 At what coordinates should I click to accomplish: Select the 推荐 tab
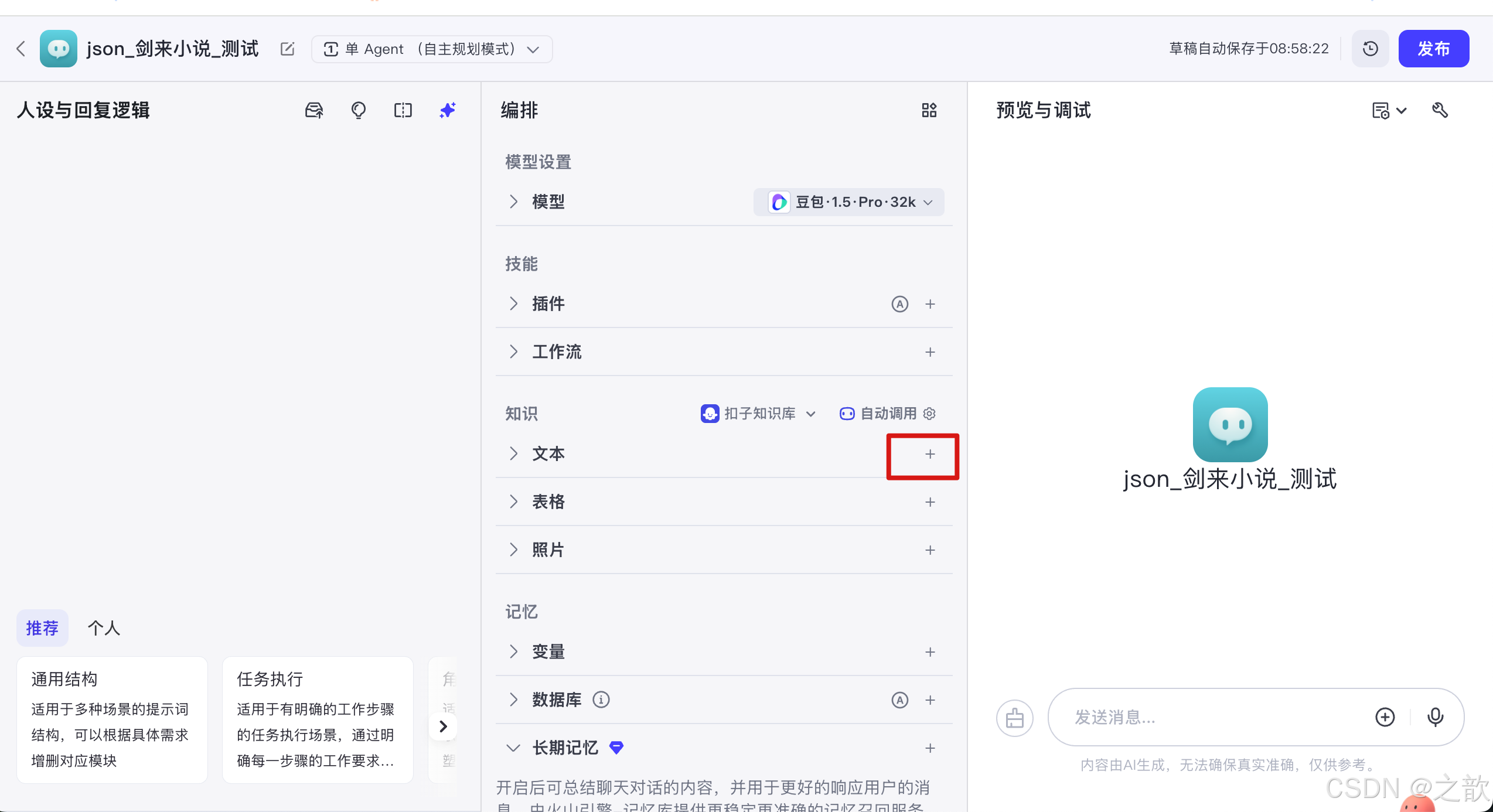(42, 627)
